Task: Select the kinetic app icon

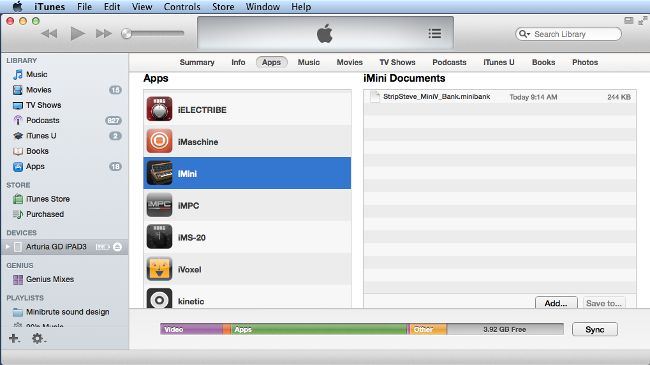Action: click(159, 299)
